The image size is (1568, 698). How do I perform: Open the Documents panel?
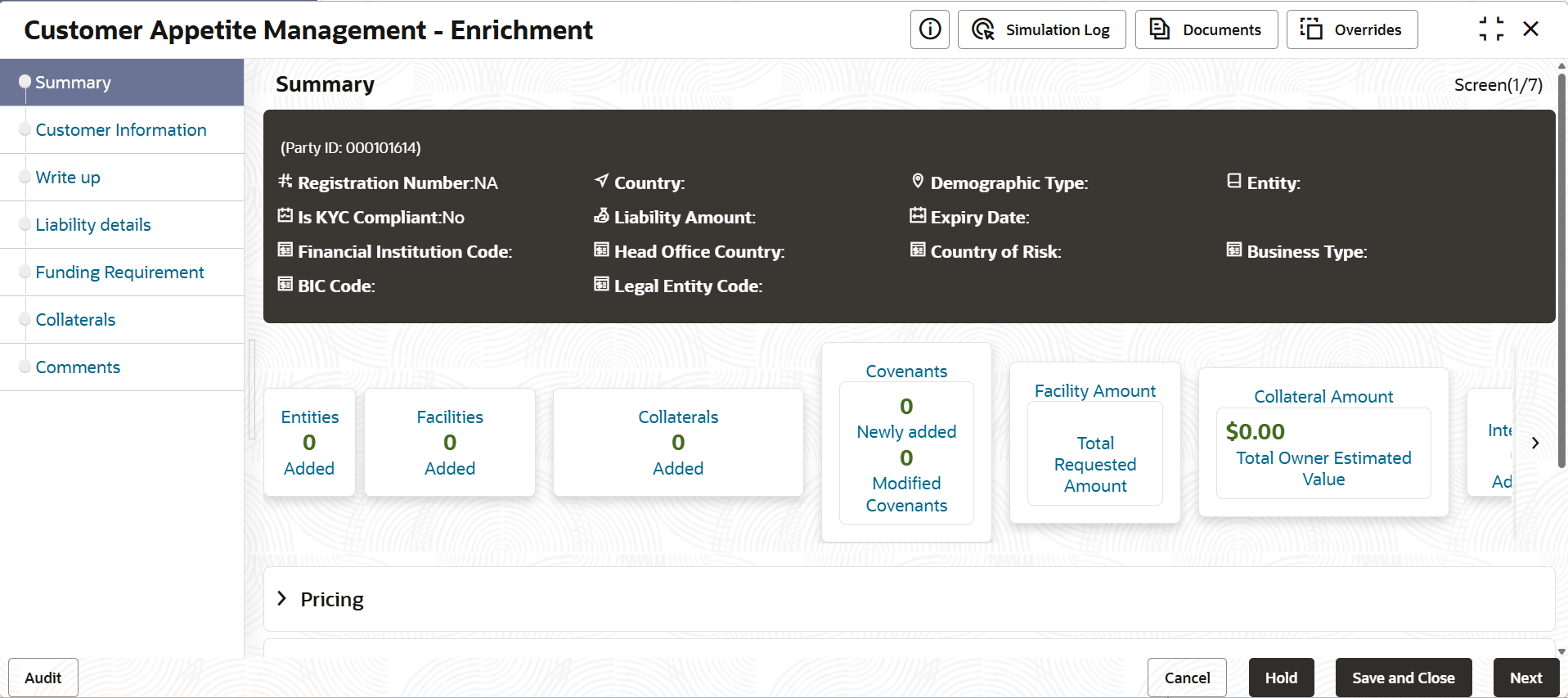tap(1206, 29)
